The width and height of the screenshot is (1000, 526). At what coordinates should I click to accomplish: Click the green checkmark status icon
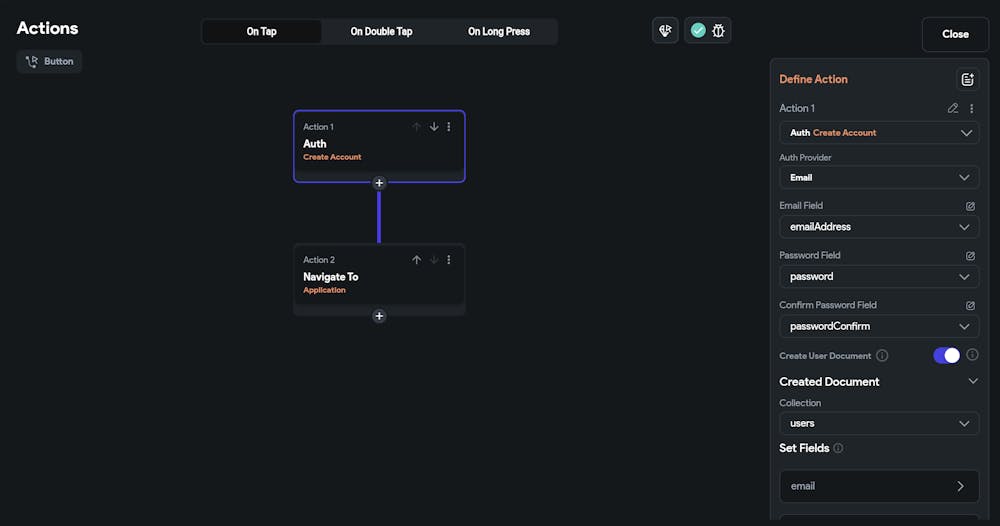(x=698, y=31)
